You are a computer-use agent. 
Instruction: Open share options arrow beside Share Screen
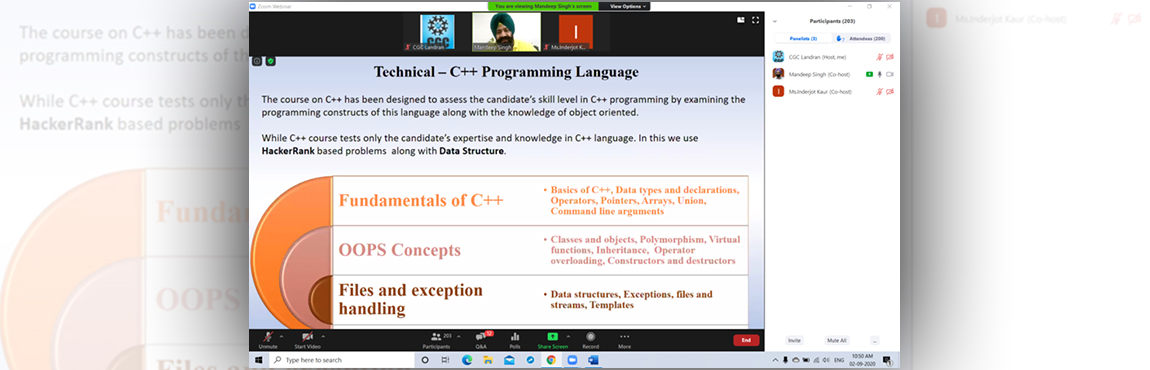pyautogui.click(x=568, y=335)
